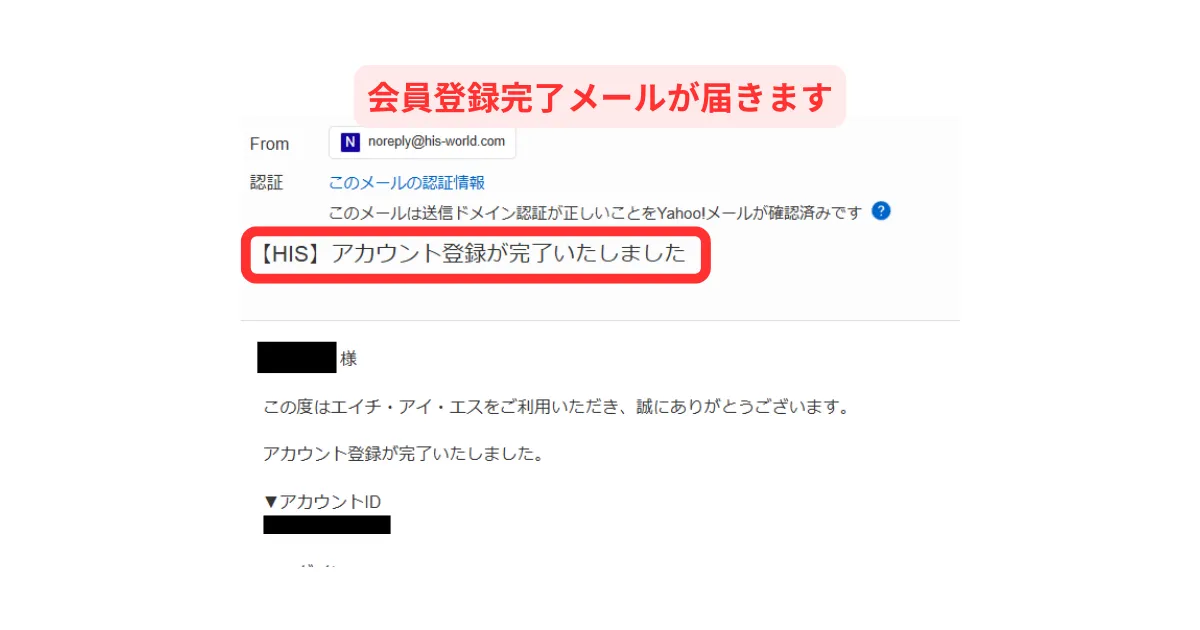Click the pink 会員登録完了メールが届きます banner

click(x=600, y=97)
